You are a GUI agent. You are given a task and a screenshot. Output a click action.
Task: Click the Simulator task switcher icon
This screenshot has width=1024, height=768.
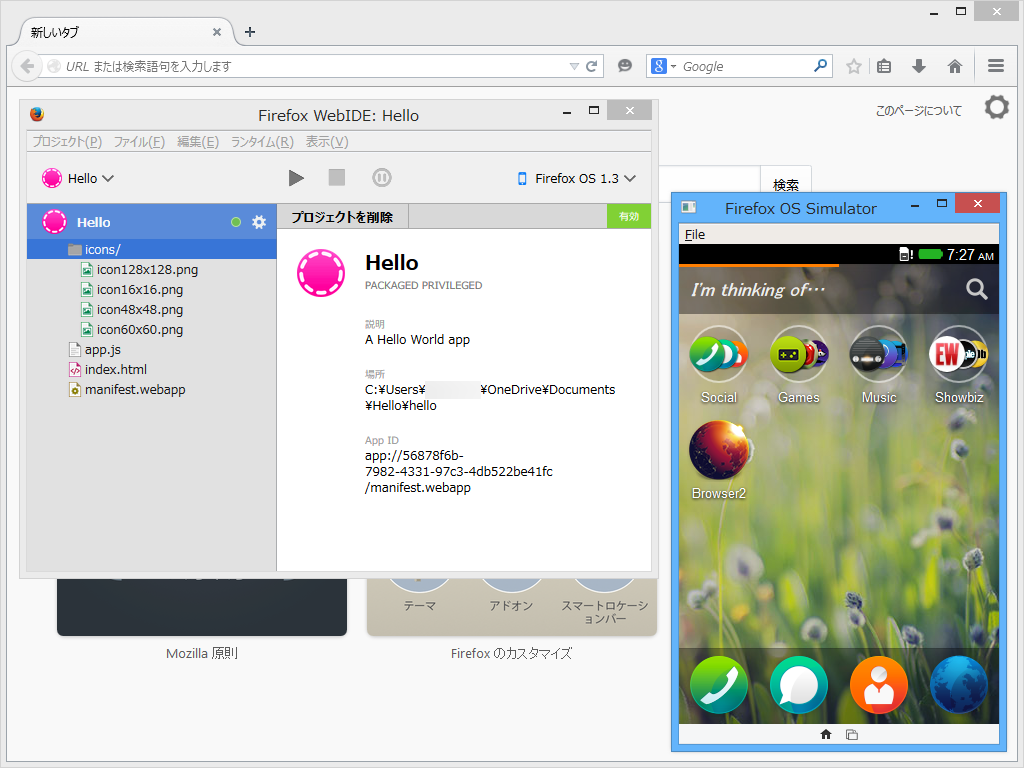(x=852, y=734)
